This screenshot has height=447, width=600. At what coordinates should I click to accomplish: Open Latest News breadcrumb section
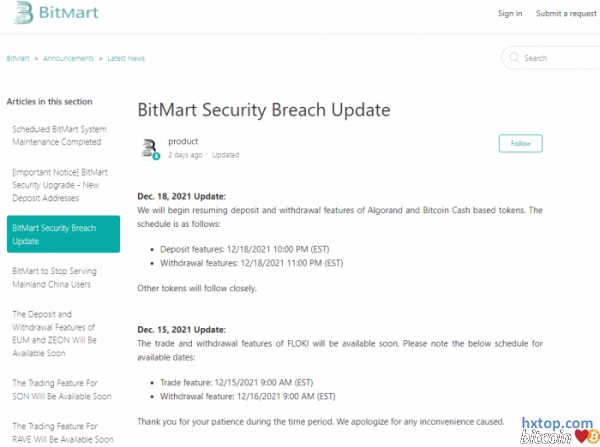click(125, 58)
